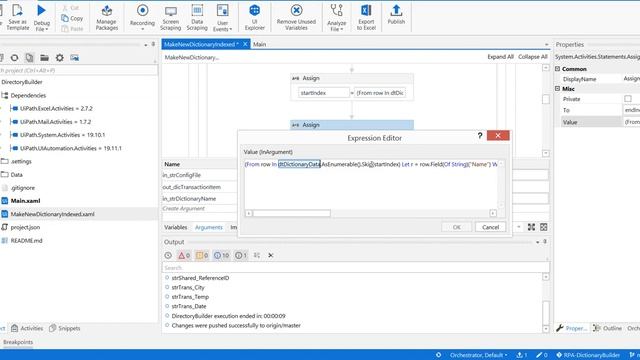Collapse the Common properties section
This screenshot has height=360, width=640.
[x=558, y=69]
